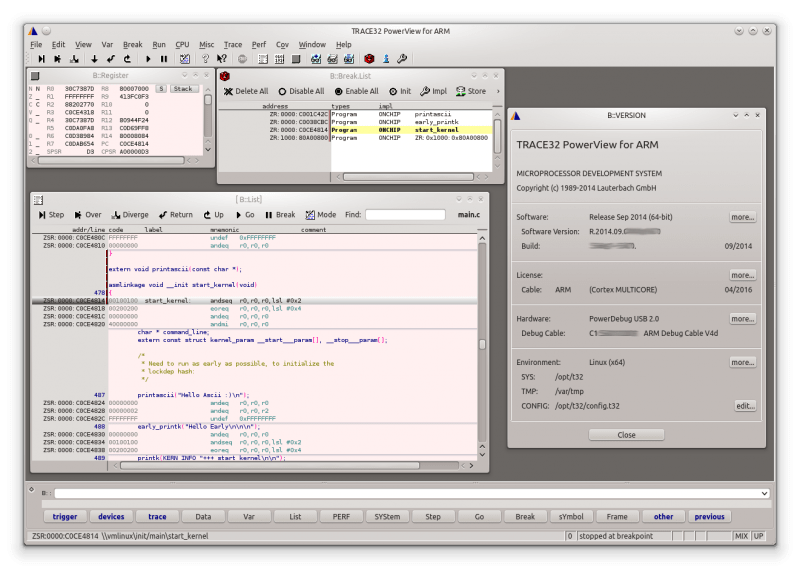The image size is (800, 569).
Task: Click Impl in Break.List toolbar
Action: (x=434, y=91)
